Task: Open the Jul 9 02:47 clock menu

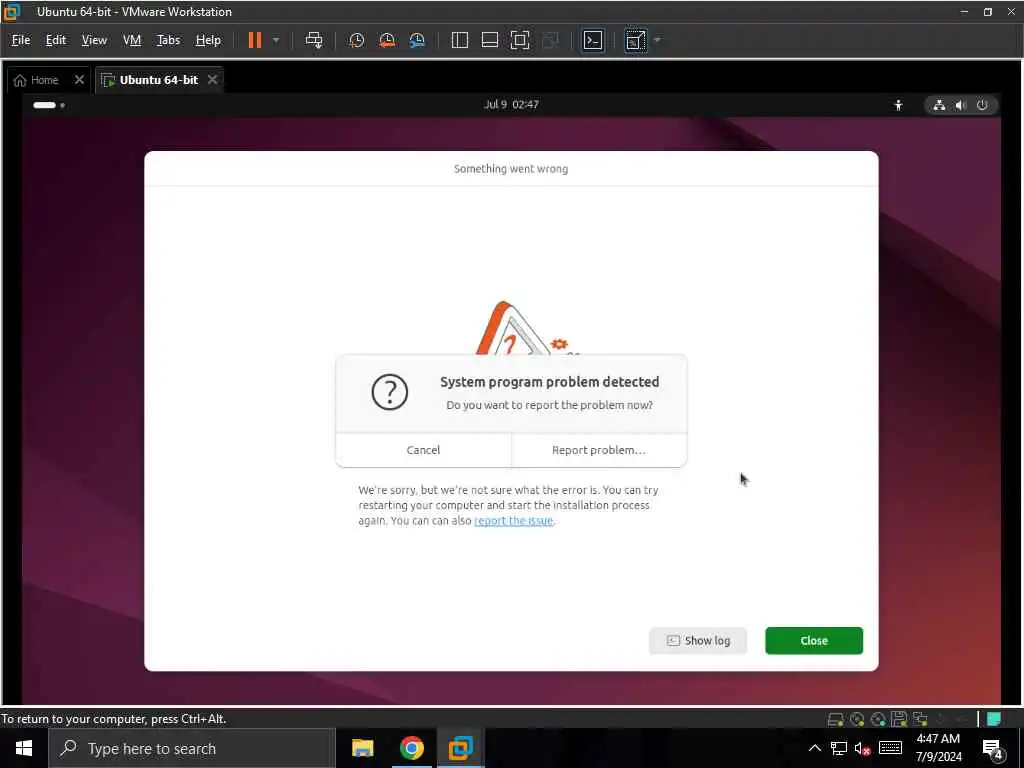Action: (x=511, y=104)
